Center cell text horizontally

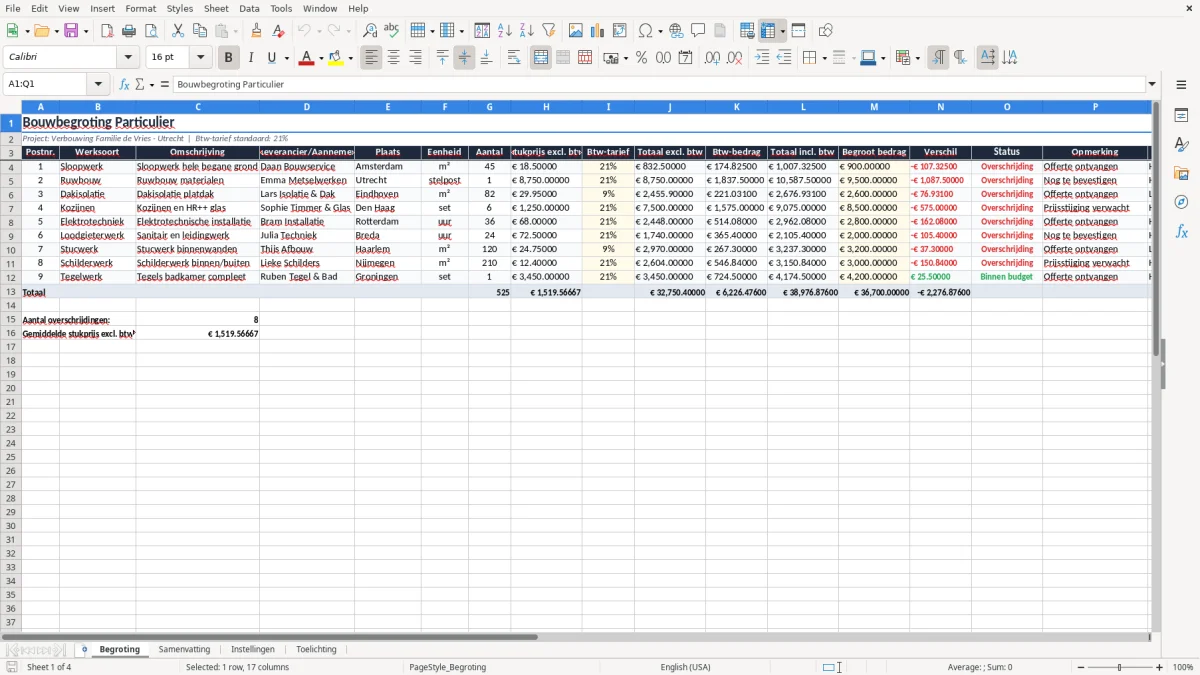click(x=393, y=58)
